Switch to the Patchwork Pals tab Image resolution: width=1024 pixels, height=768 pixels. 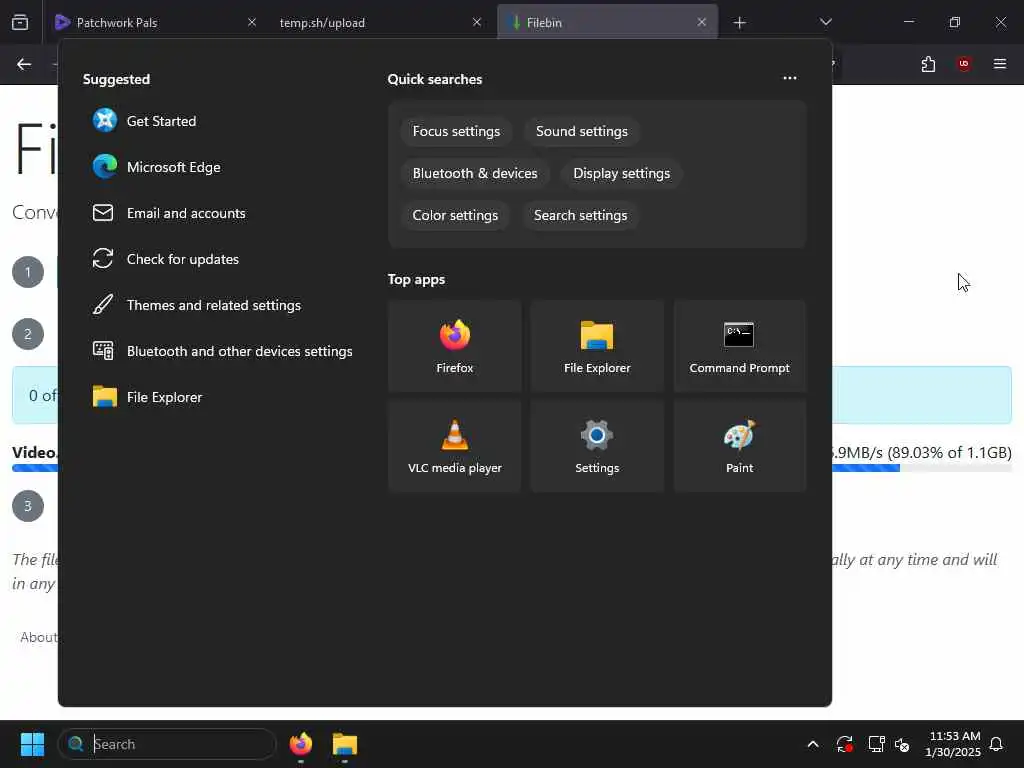pyautogui.click(x=153, y=22)
